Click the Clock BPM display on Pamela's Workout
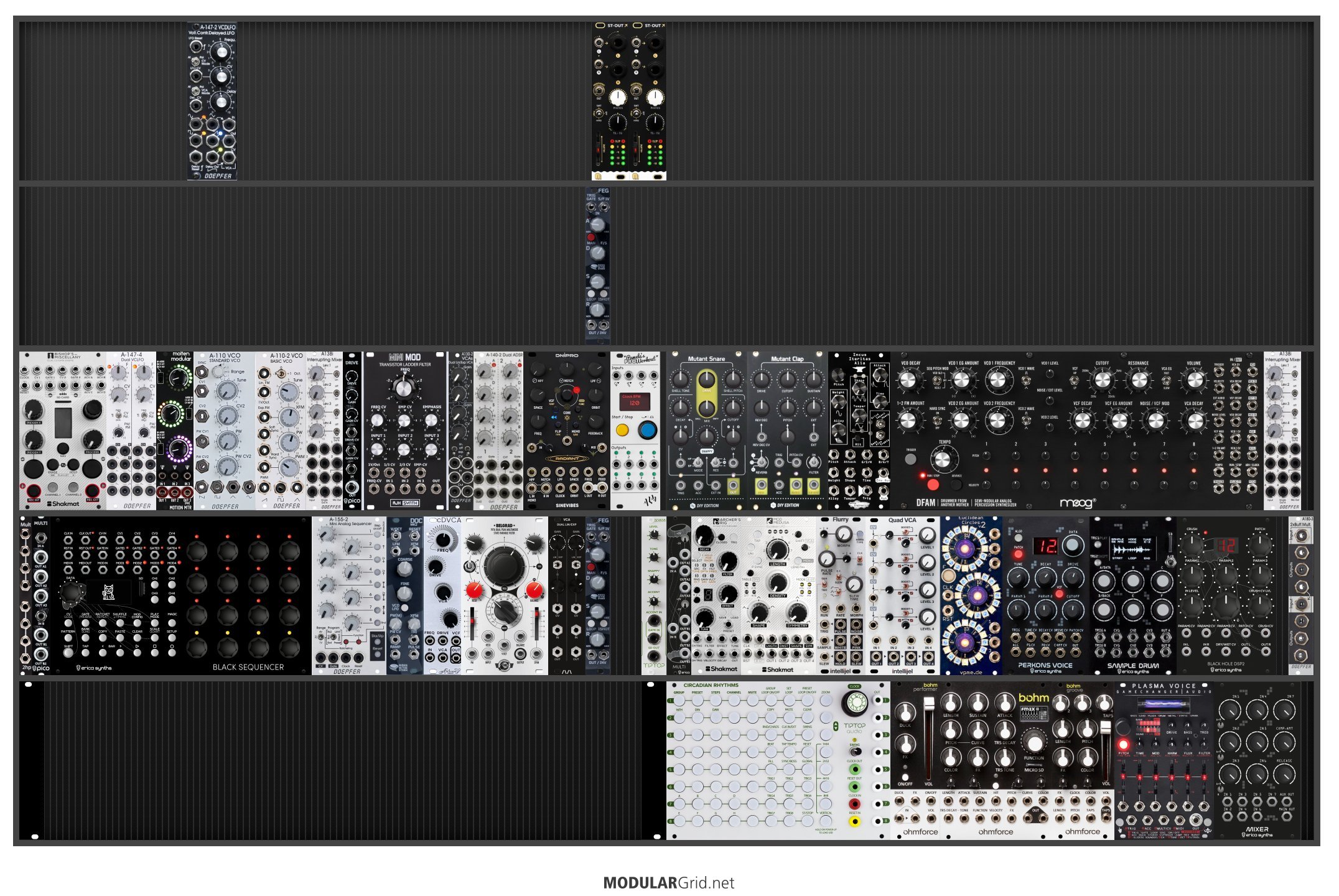1339x896 pixels. click(x=635, y=401)
